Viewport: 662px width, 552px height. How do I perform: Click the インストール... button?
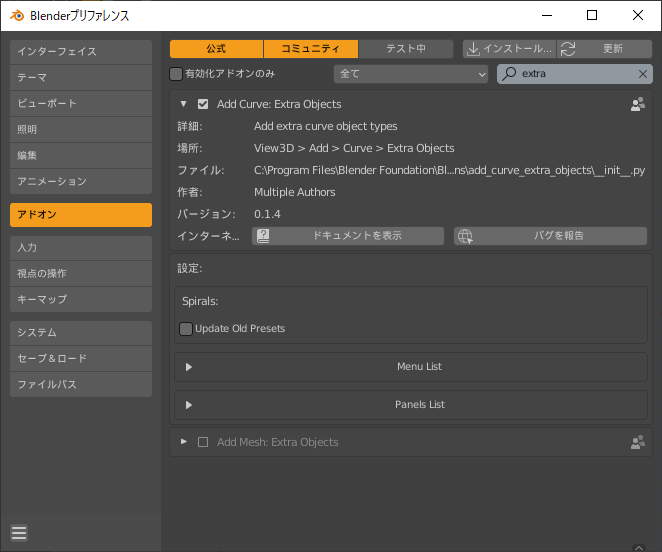pyautogui.click(x=510, y=49)
